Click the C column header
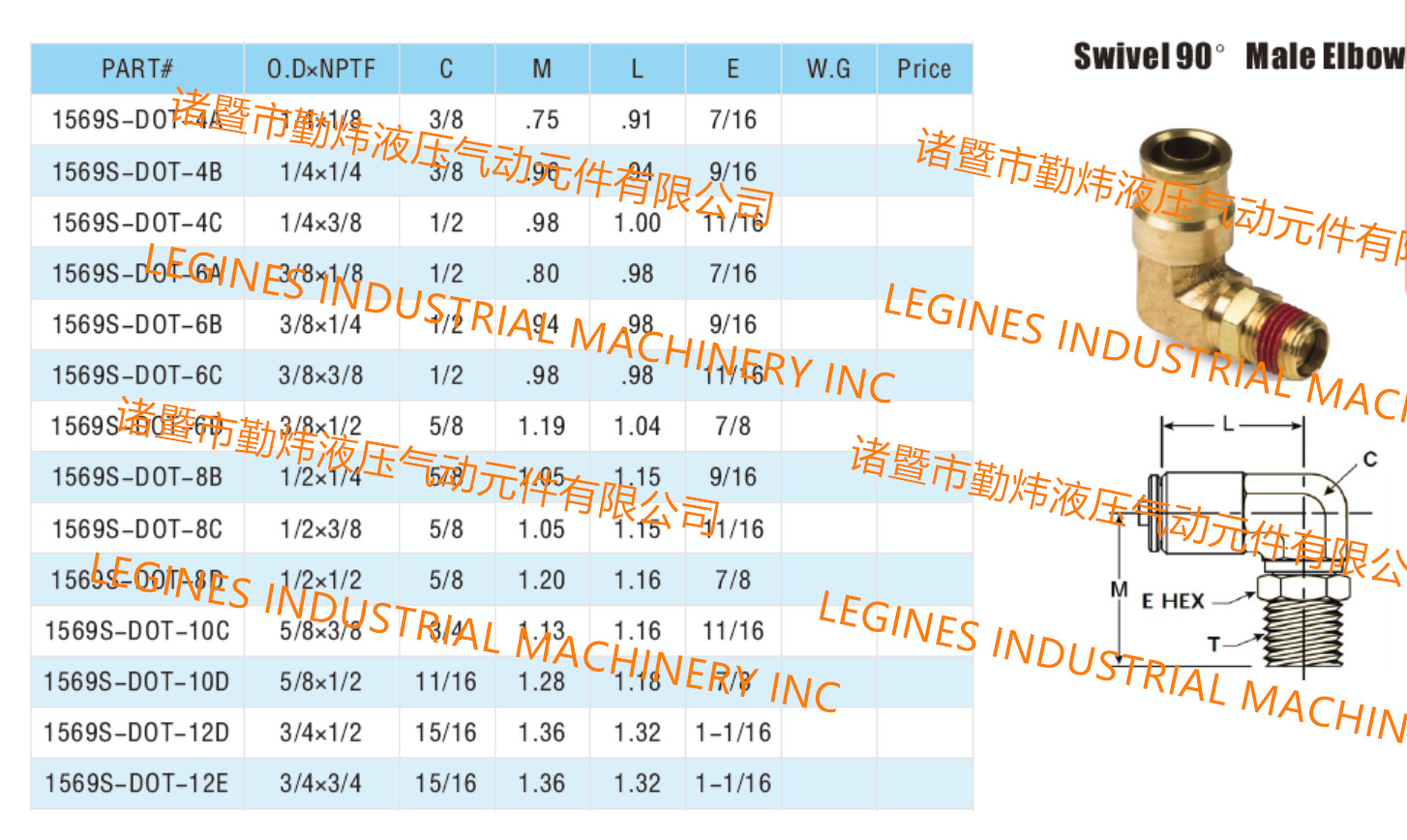 446,69
